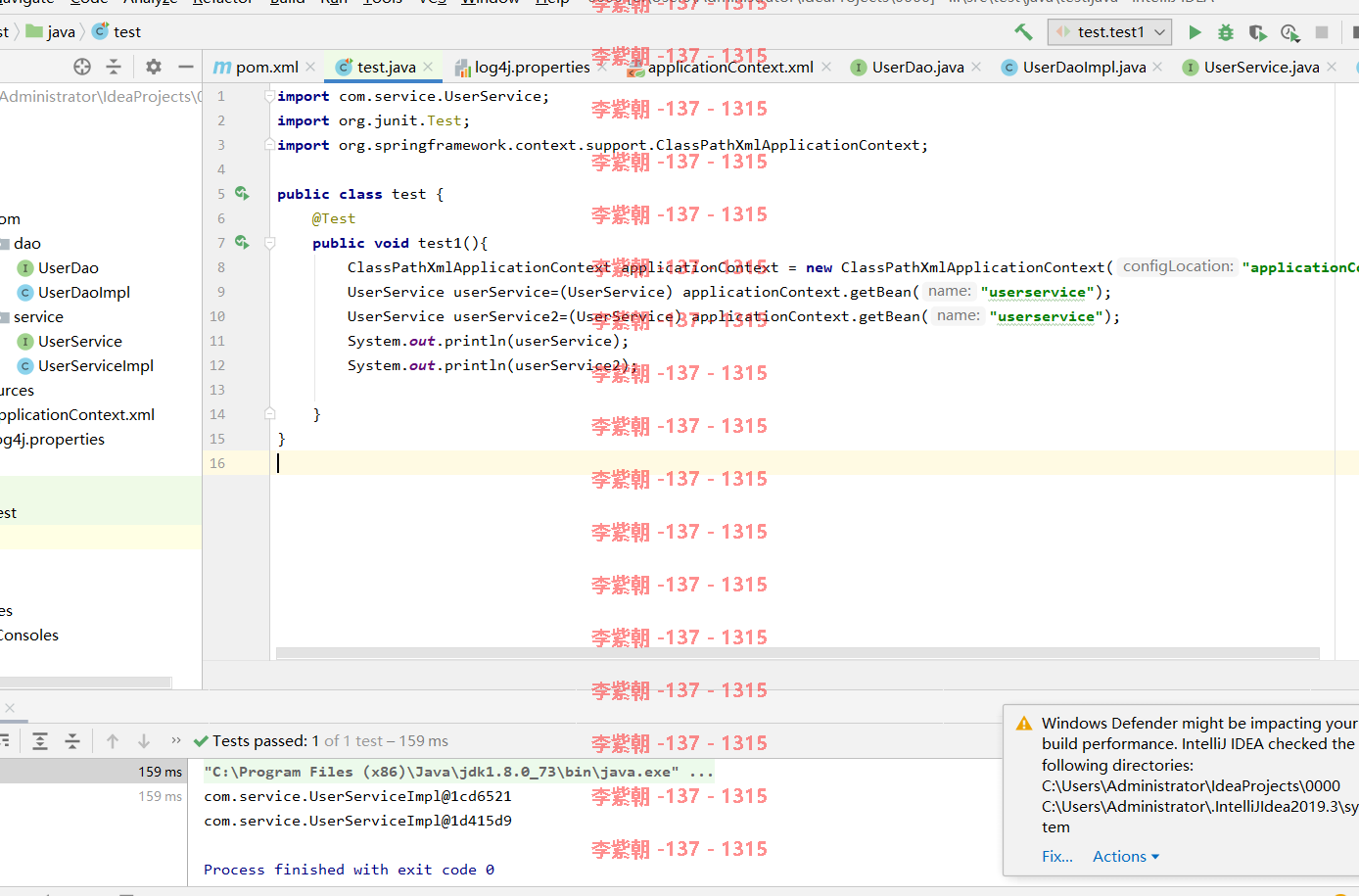
Task: Collapse all in the Project panel toolbar
Action: click(x=114, y=67)
